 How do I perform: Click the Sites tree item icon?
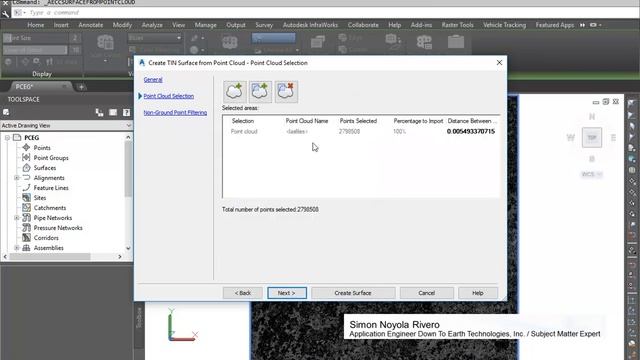[27, 198]
